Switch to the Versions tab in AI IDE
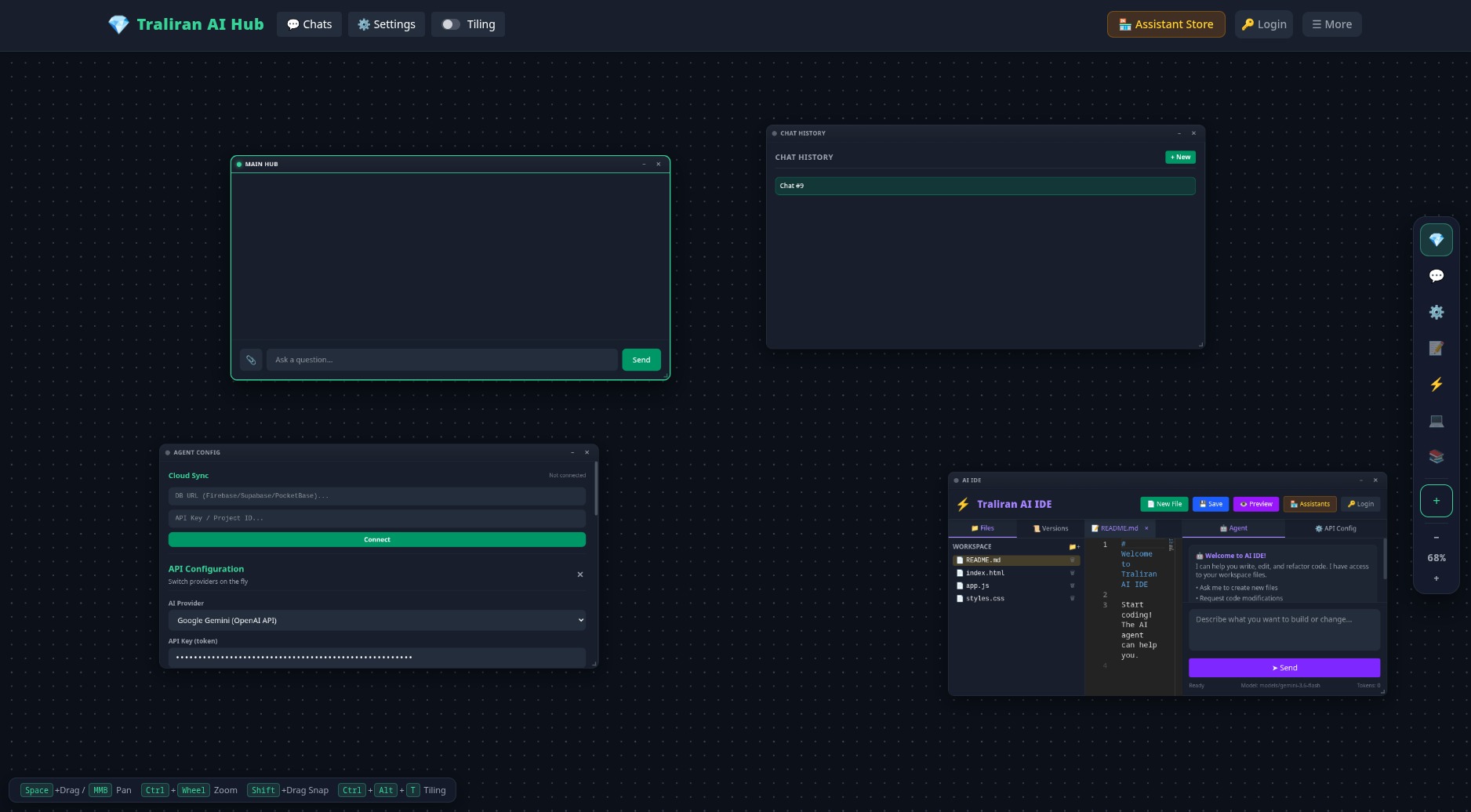1471x812 pixels. (x=1051, y=528)
